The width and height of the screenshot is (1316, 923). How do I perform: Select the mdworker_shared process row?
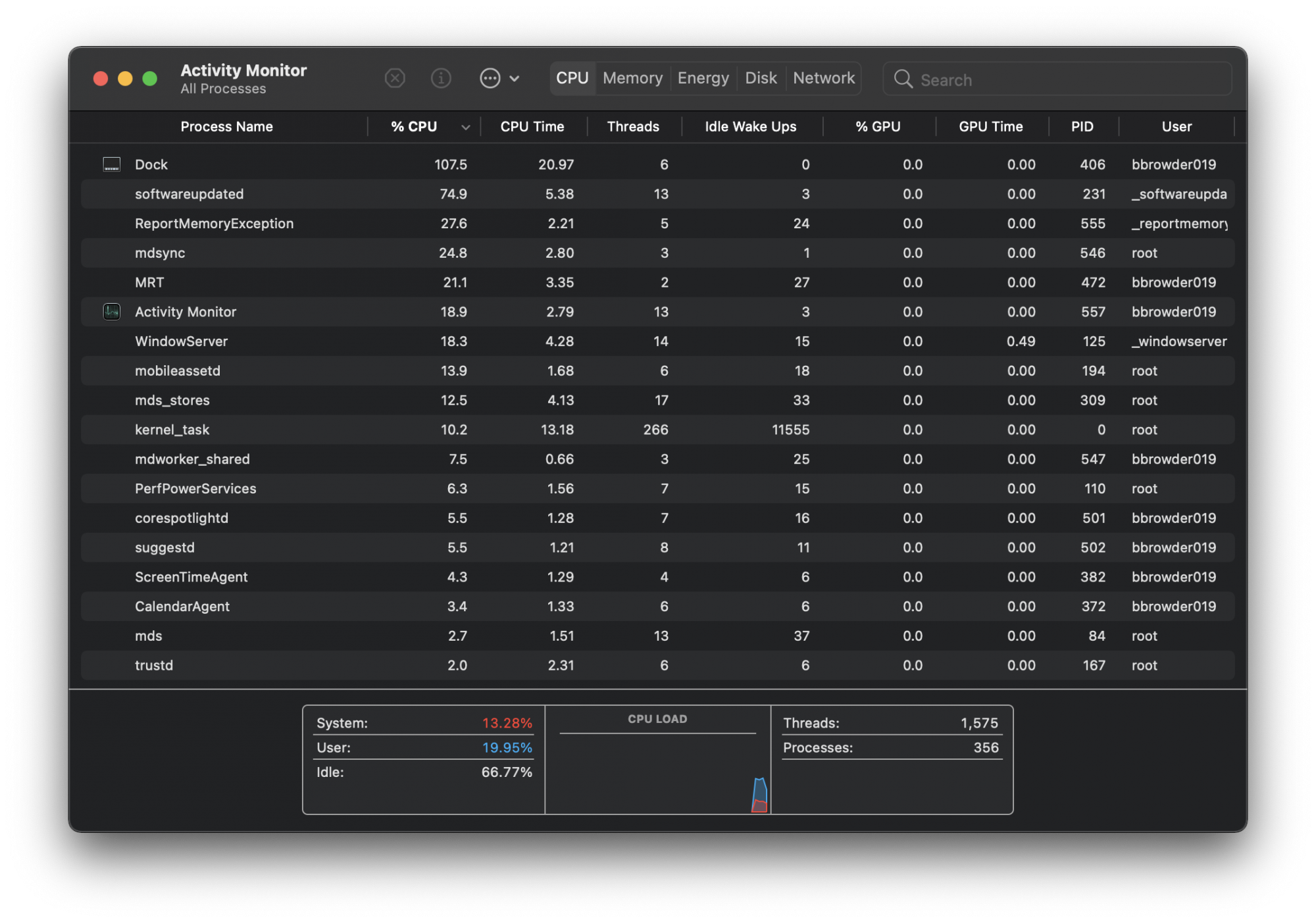658,459
